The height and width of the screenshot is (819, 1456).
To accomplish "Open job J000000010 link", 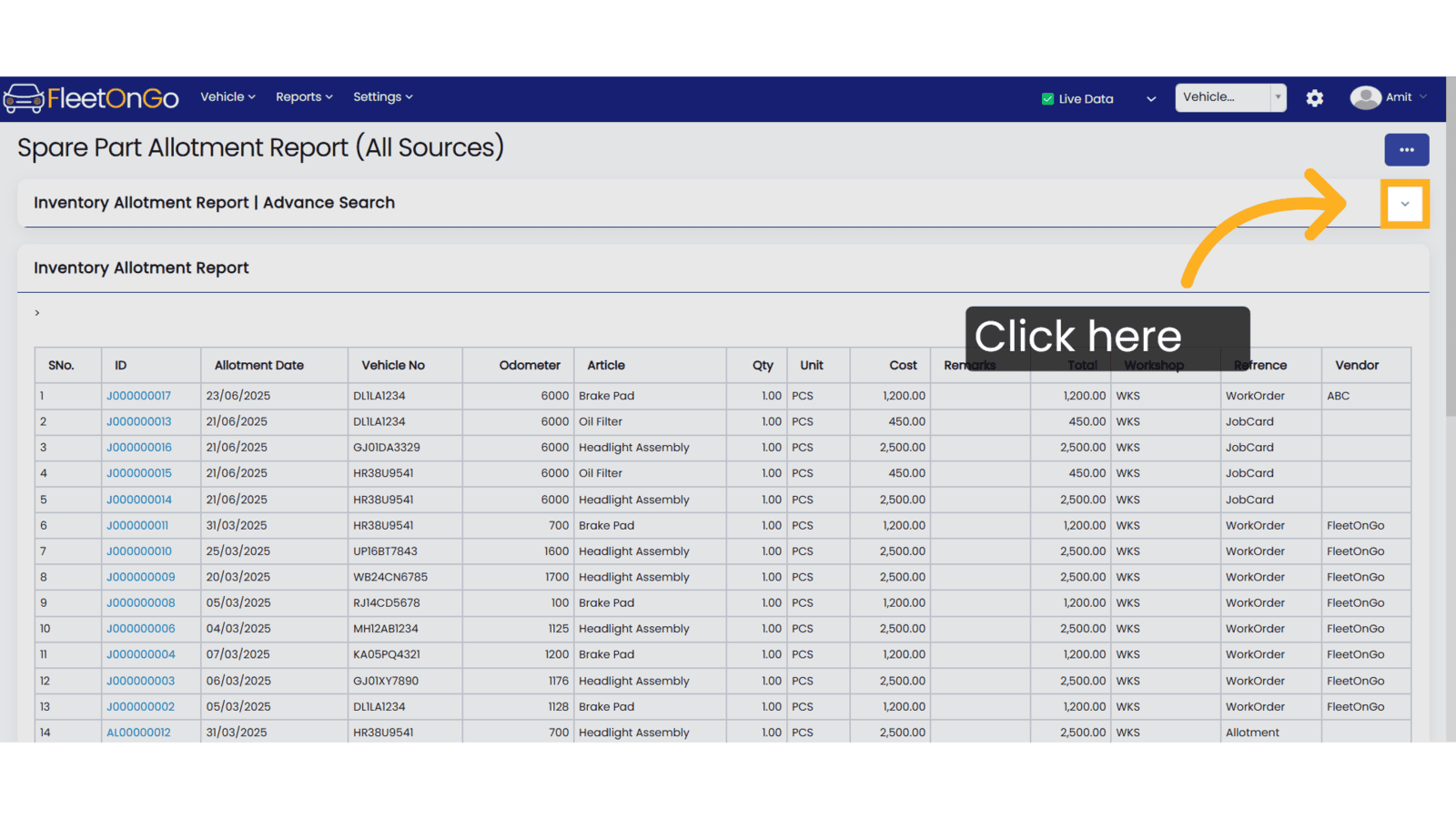I will click(x=138, y=551).
